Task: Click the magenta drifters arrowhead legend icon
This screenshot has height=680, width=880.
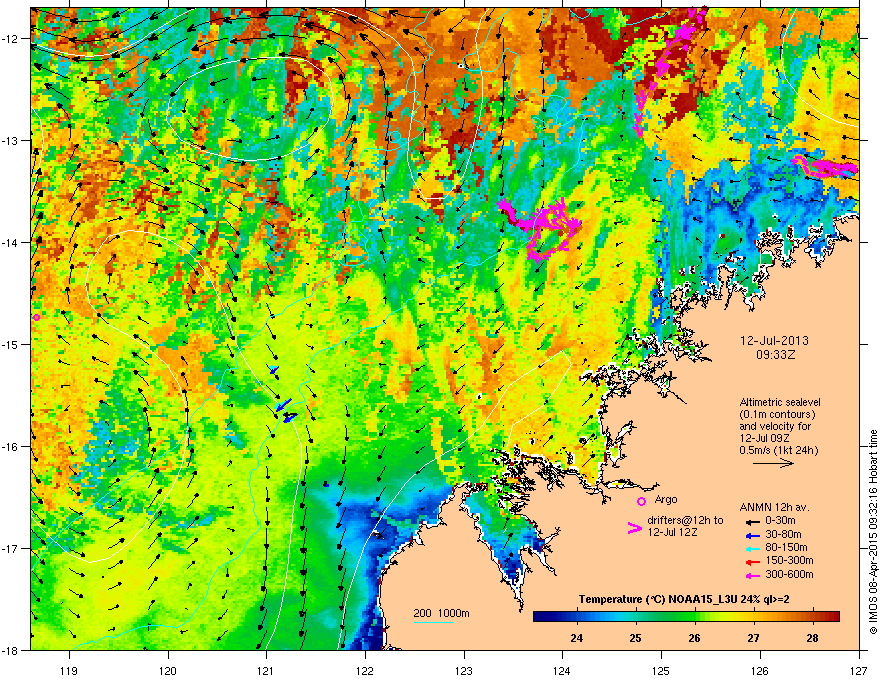Action: point(633,529)
